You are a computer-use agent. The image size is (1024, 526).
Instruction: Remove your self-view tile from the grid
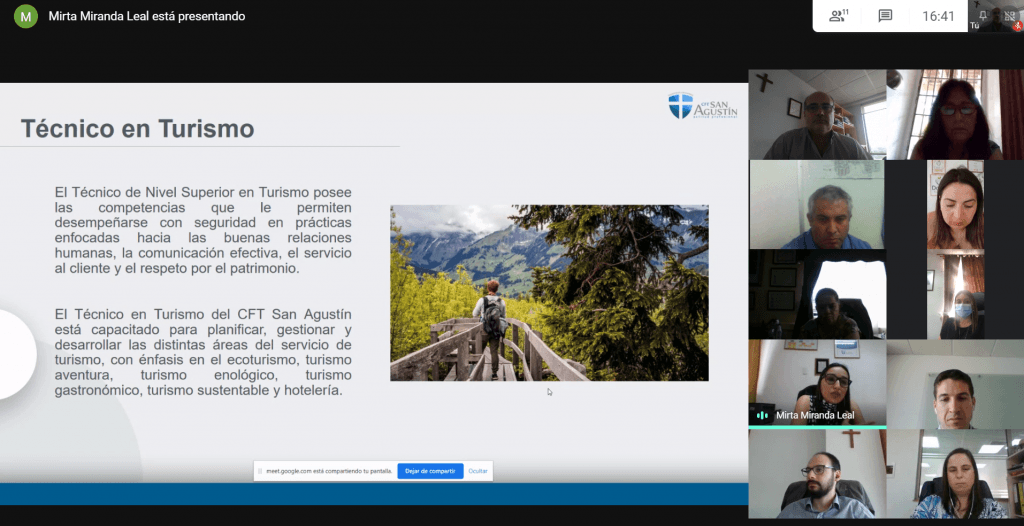[1010, 16]
